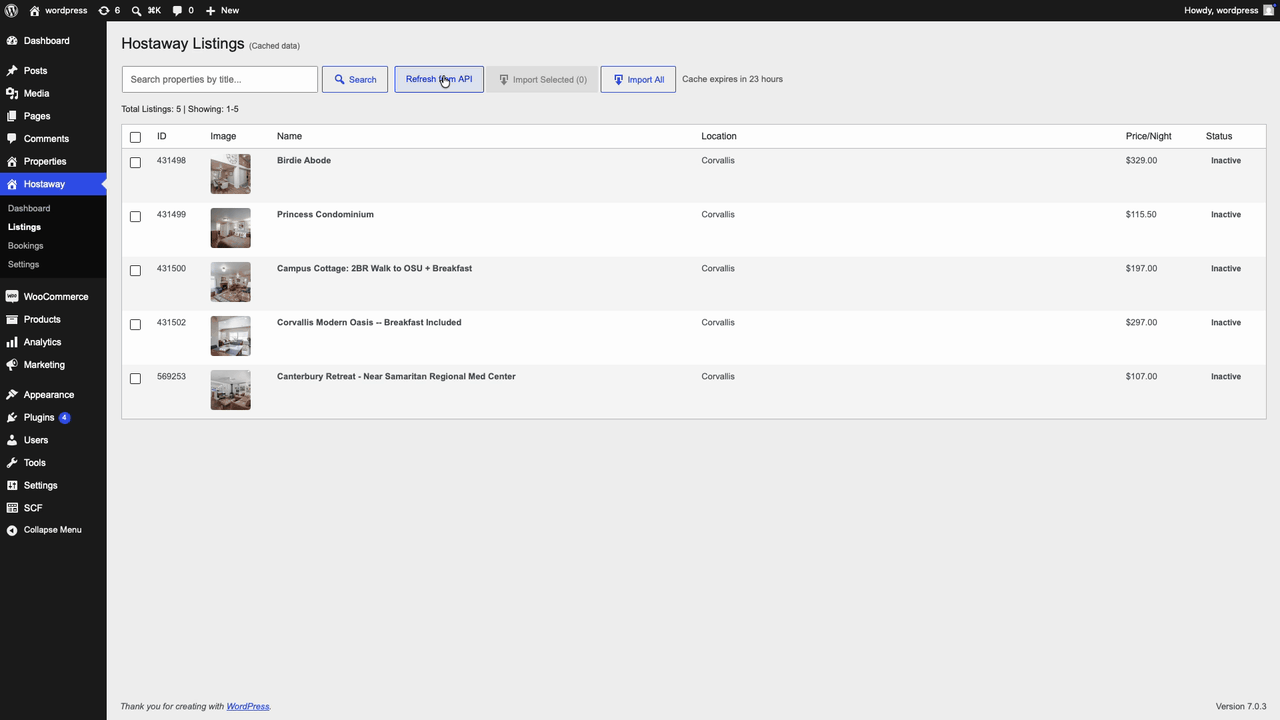Open Hostaway Settings submenu item

pos(23,265)
